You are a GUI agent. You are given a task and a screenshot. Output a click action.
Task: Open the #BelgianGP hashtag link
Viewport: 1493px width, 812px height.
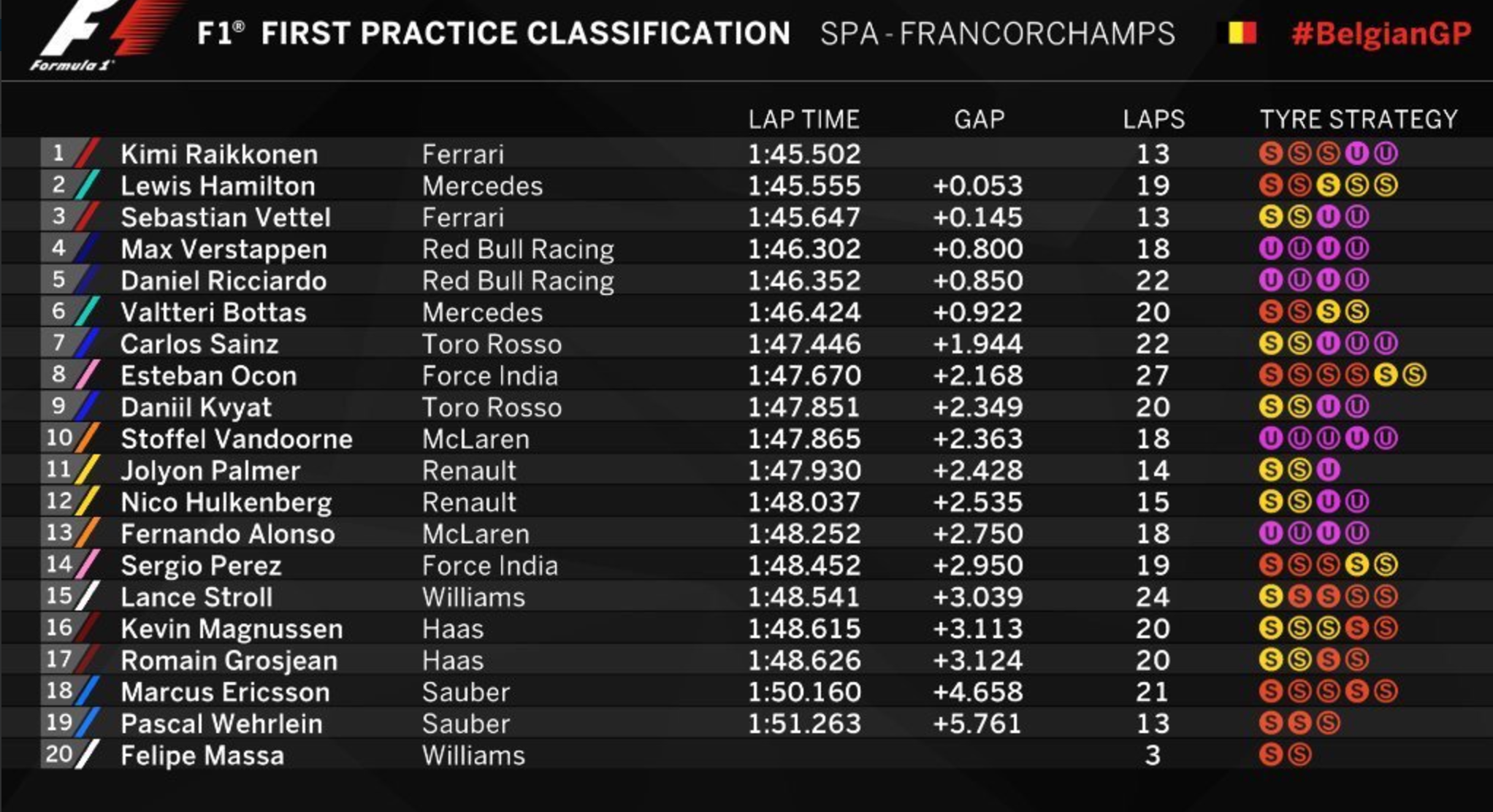click(1381, 34)
